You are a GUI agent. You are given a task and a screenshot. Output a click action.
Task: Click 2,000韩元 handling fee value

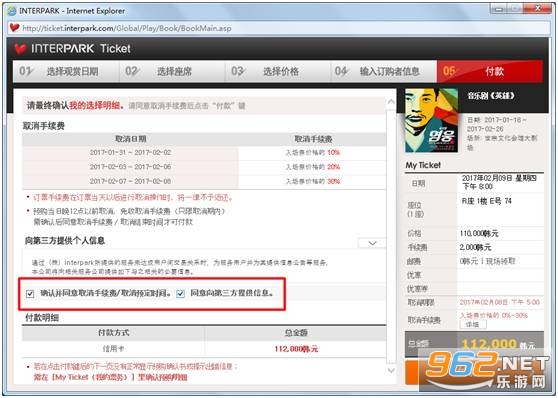pyautogui.click(x=475, y=247)
